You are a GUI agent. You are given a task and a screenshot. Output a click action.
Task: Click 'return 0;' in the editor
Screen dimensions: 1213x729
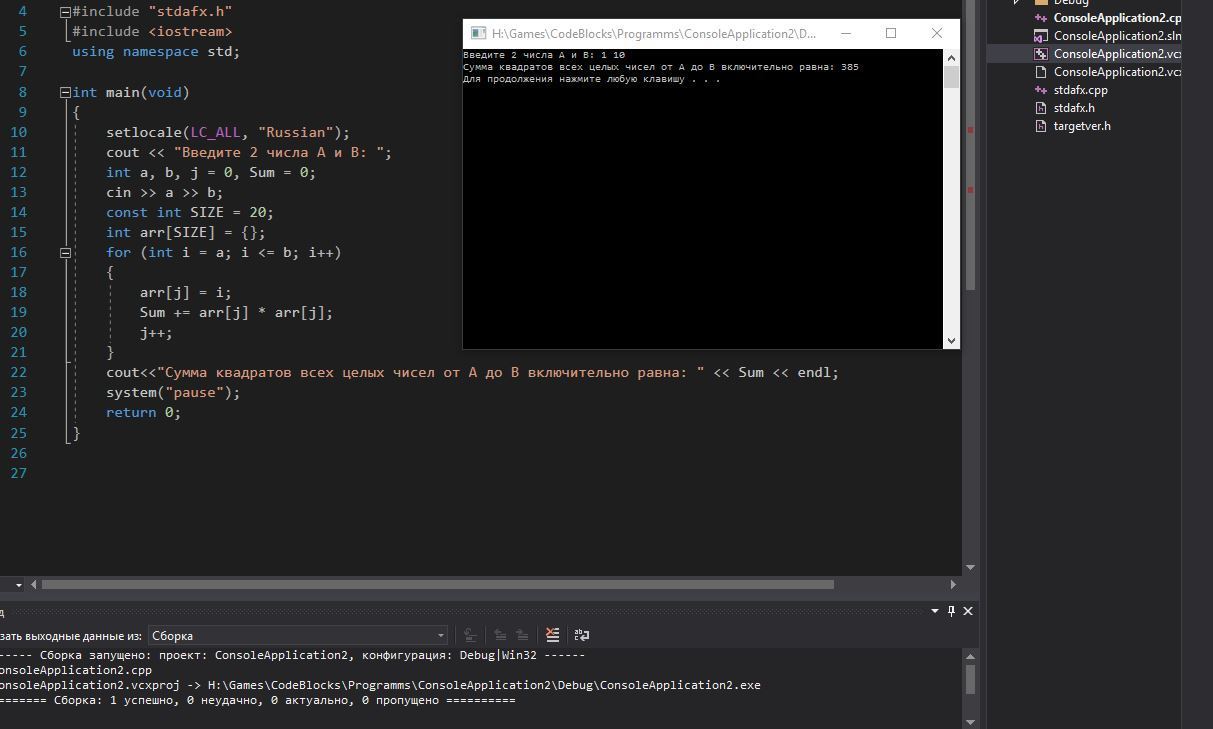144,412
